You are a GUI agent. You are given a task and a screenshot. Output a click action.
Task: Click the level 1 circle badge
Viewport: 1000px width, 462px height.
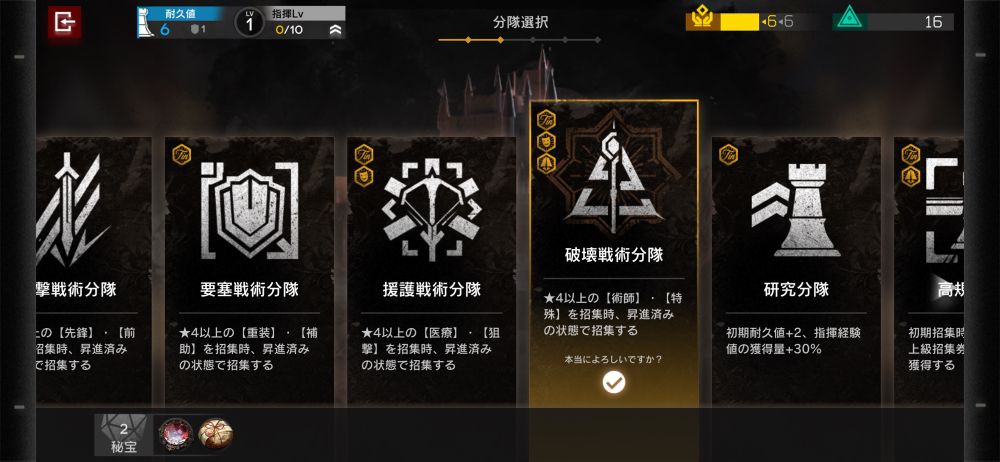[249, 23]
